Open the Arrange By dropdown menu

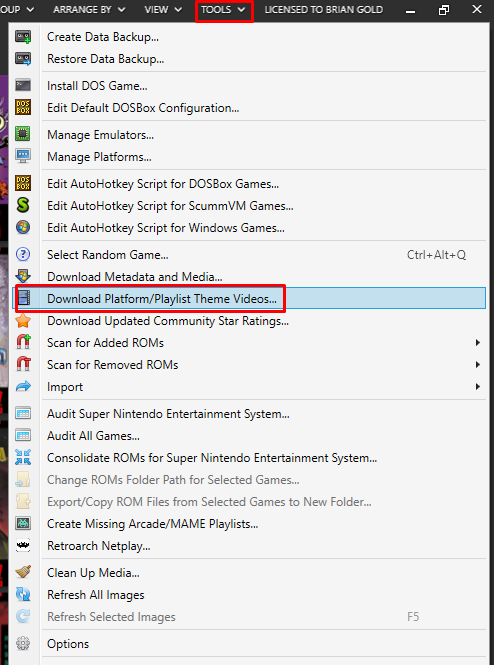click(x=89, y=9)
